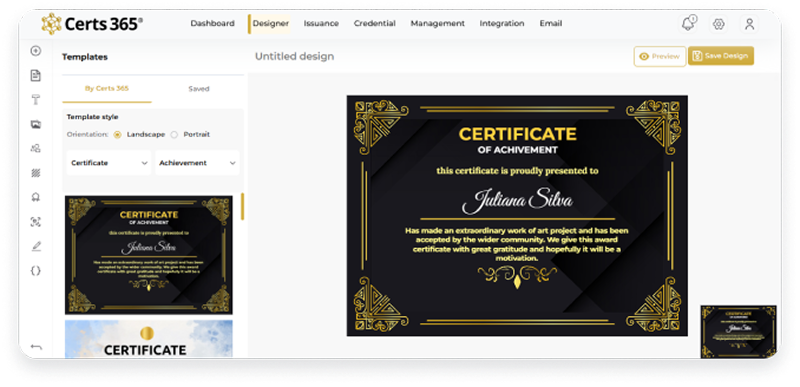Select the CERTIFICATE heading on canvas

point(517,134)
